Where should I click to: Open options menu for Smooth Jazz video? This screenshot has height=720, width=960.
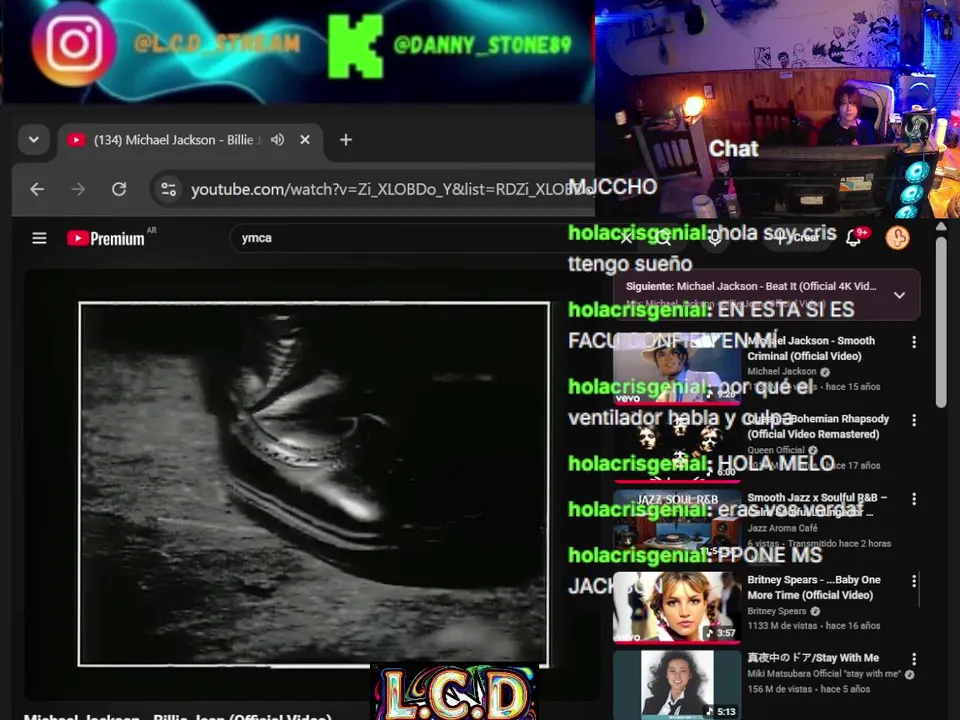[913, 499]
